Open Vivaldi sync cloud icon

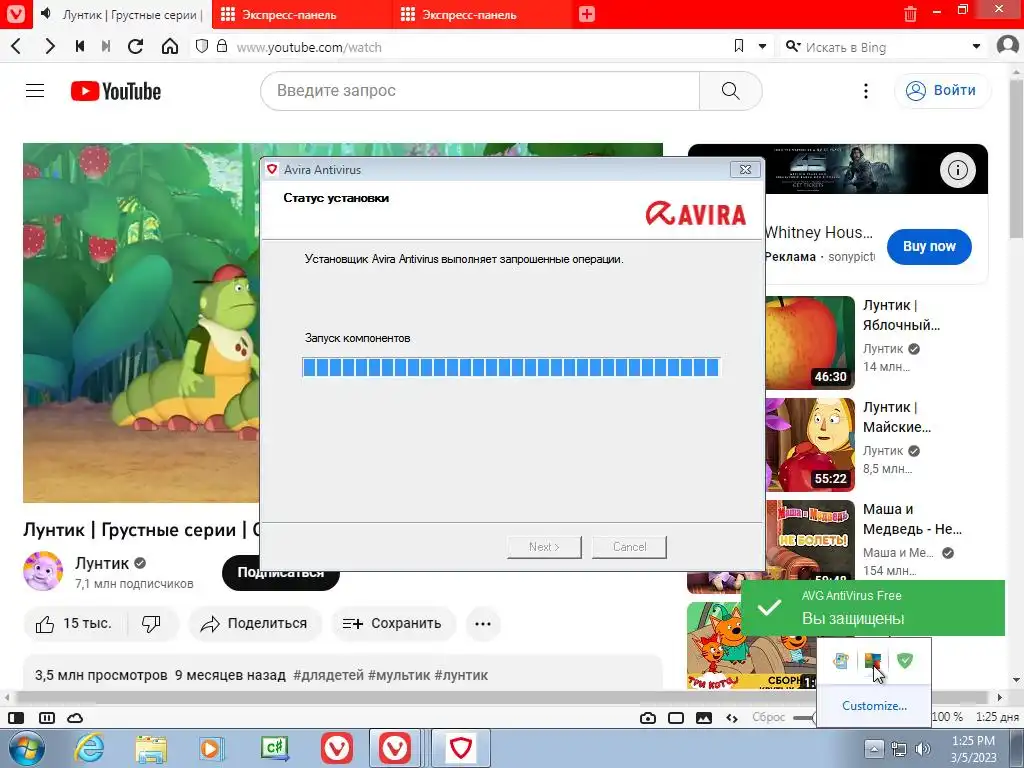click(75, 718)
